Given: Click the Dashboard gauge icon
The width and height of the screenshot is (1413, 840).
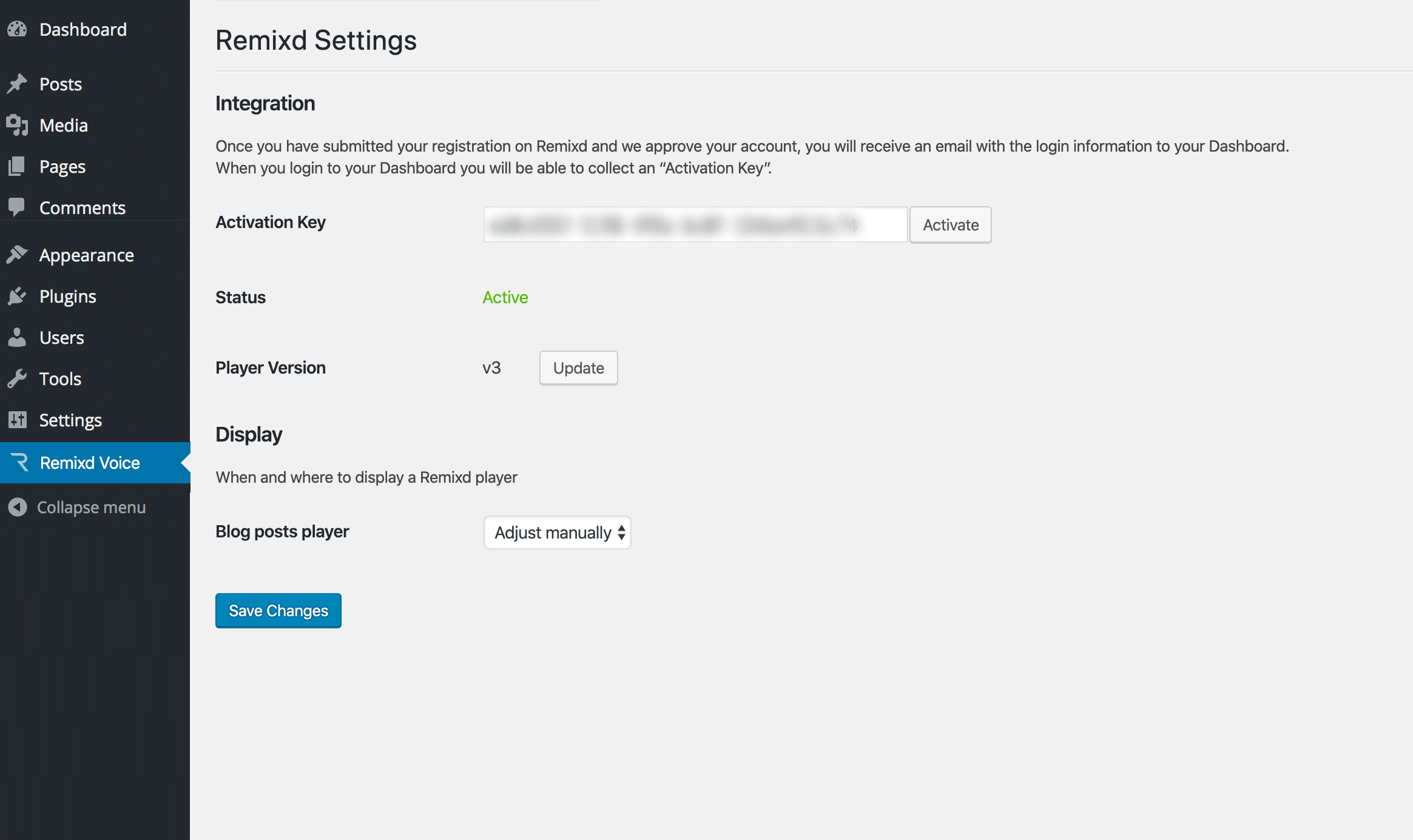Looking at the screenshot, I should [x=17, y=29].
